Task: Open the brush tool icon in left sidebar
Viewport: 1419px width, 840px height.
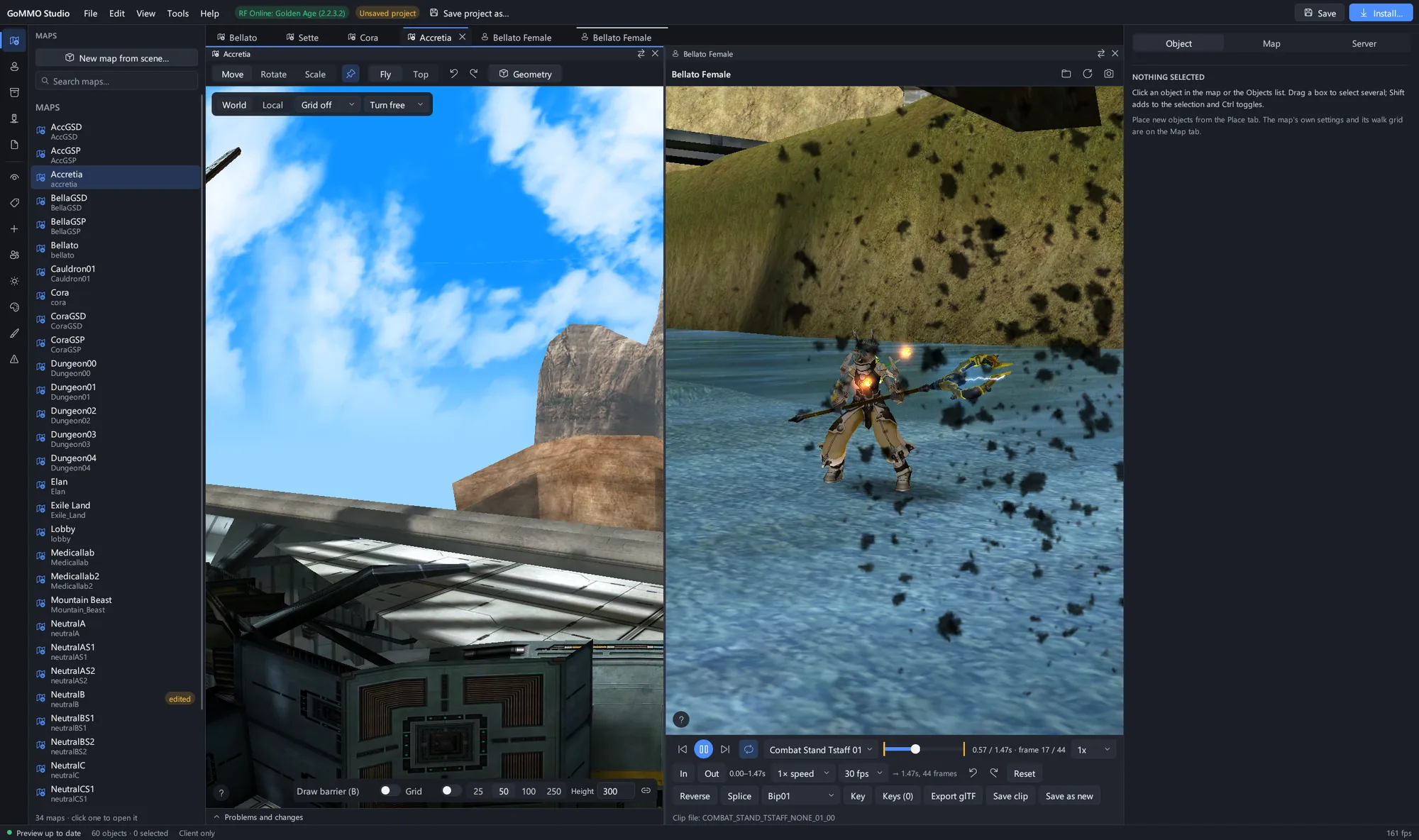Action: (x=14, y=333)
